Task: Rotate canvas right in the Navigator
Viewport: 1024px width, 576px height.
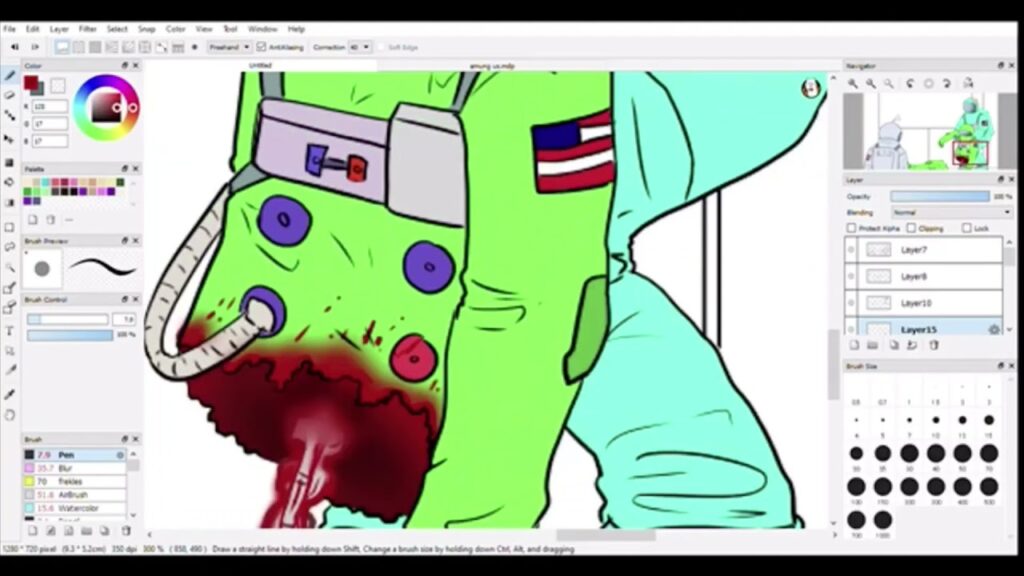Action: [x=947, y=84]
